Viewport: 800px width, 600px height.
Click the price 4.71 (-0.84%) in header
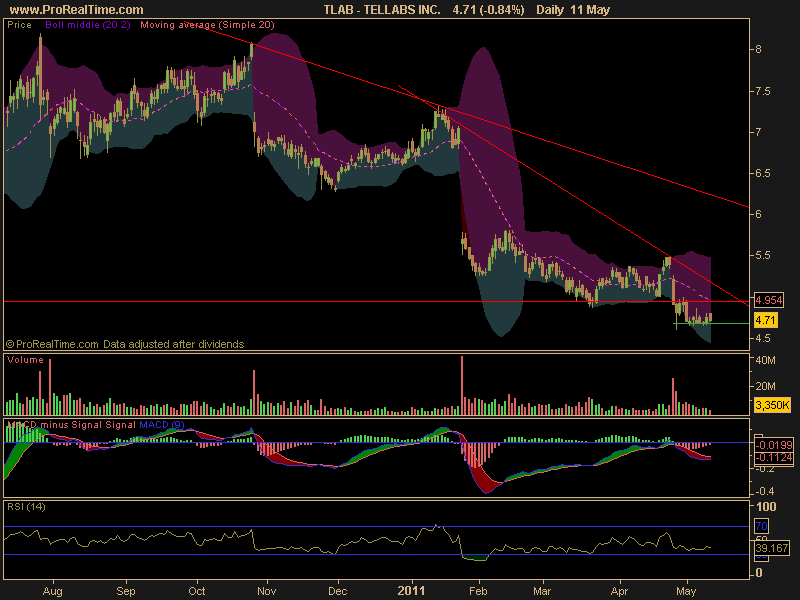488,10
